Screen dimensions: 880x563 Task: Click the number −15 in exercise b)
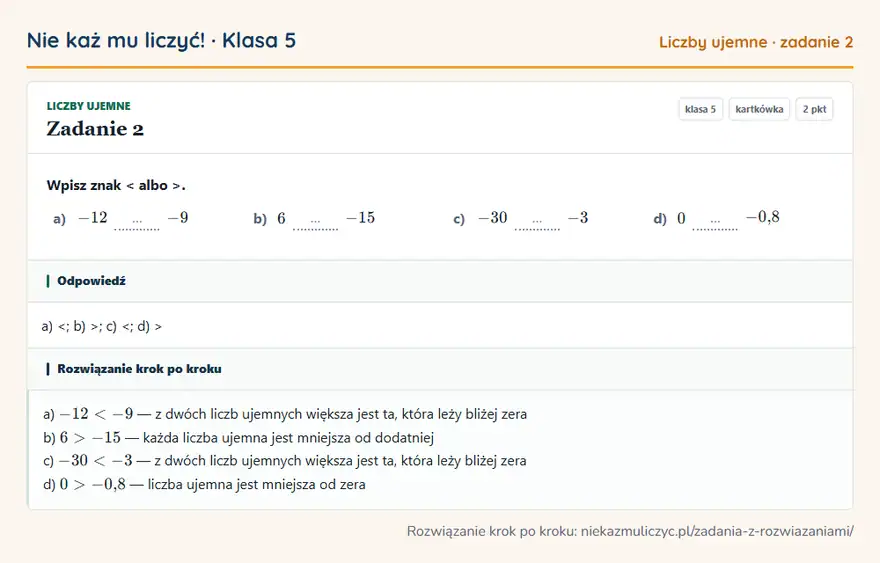tap(360, 218)
